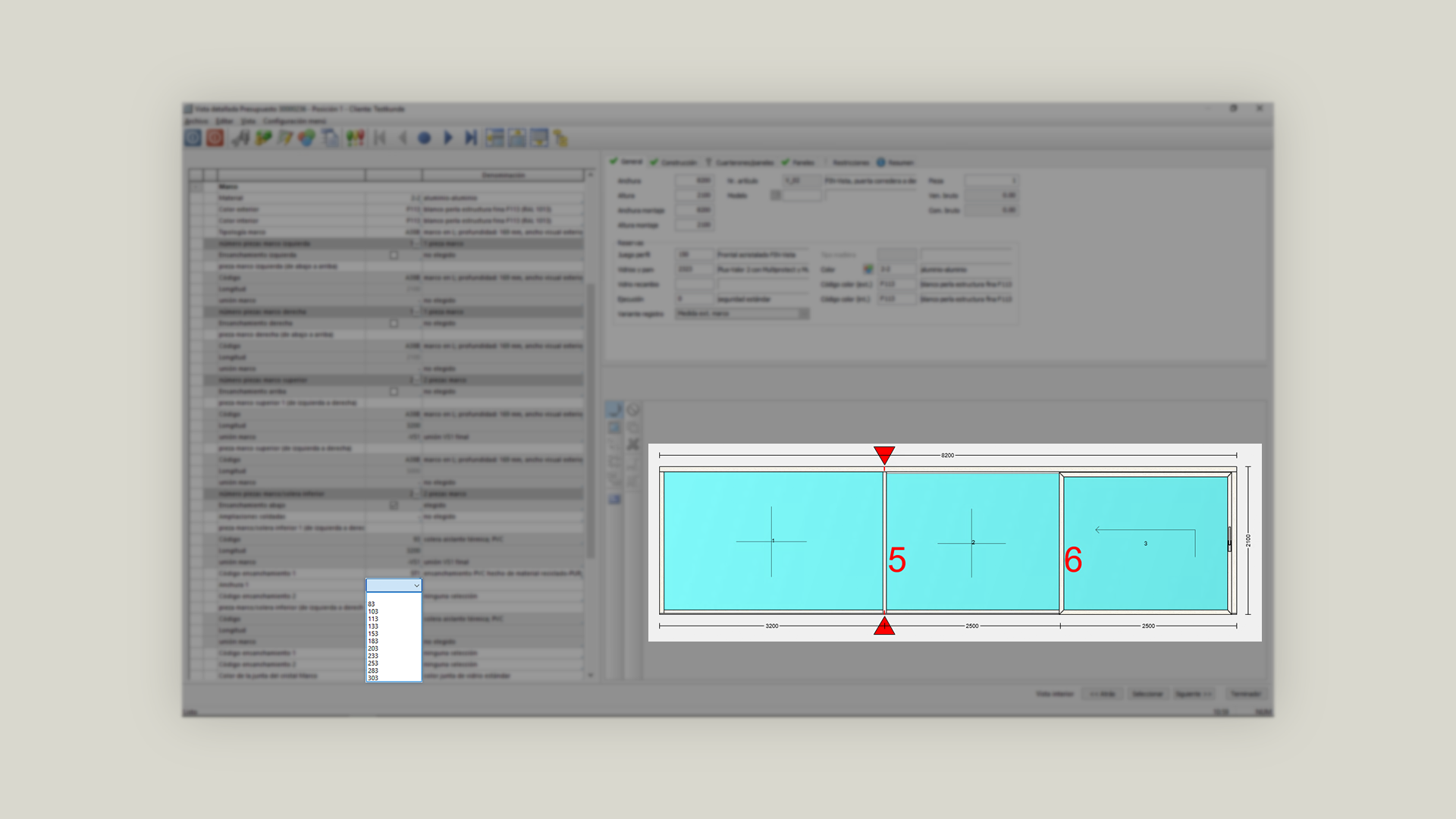This screenshot has height=819, width=1456.
Task: Open the Paneles tab
Action: (798, 162)
